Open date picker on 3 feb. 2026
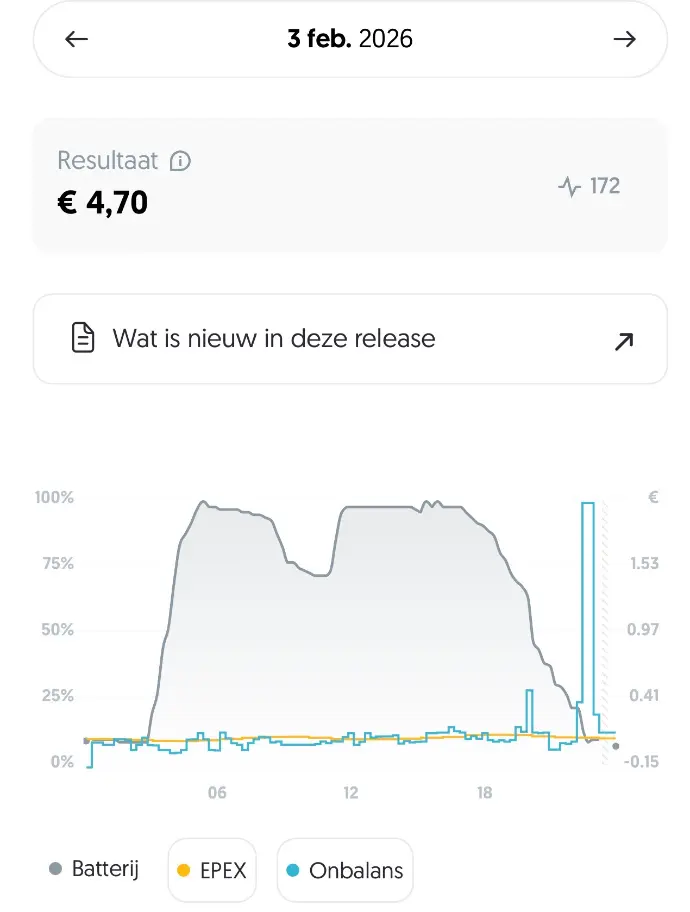The height and width of the screenshot is (912, 690). pos(350,39)
